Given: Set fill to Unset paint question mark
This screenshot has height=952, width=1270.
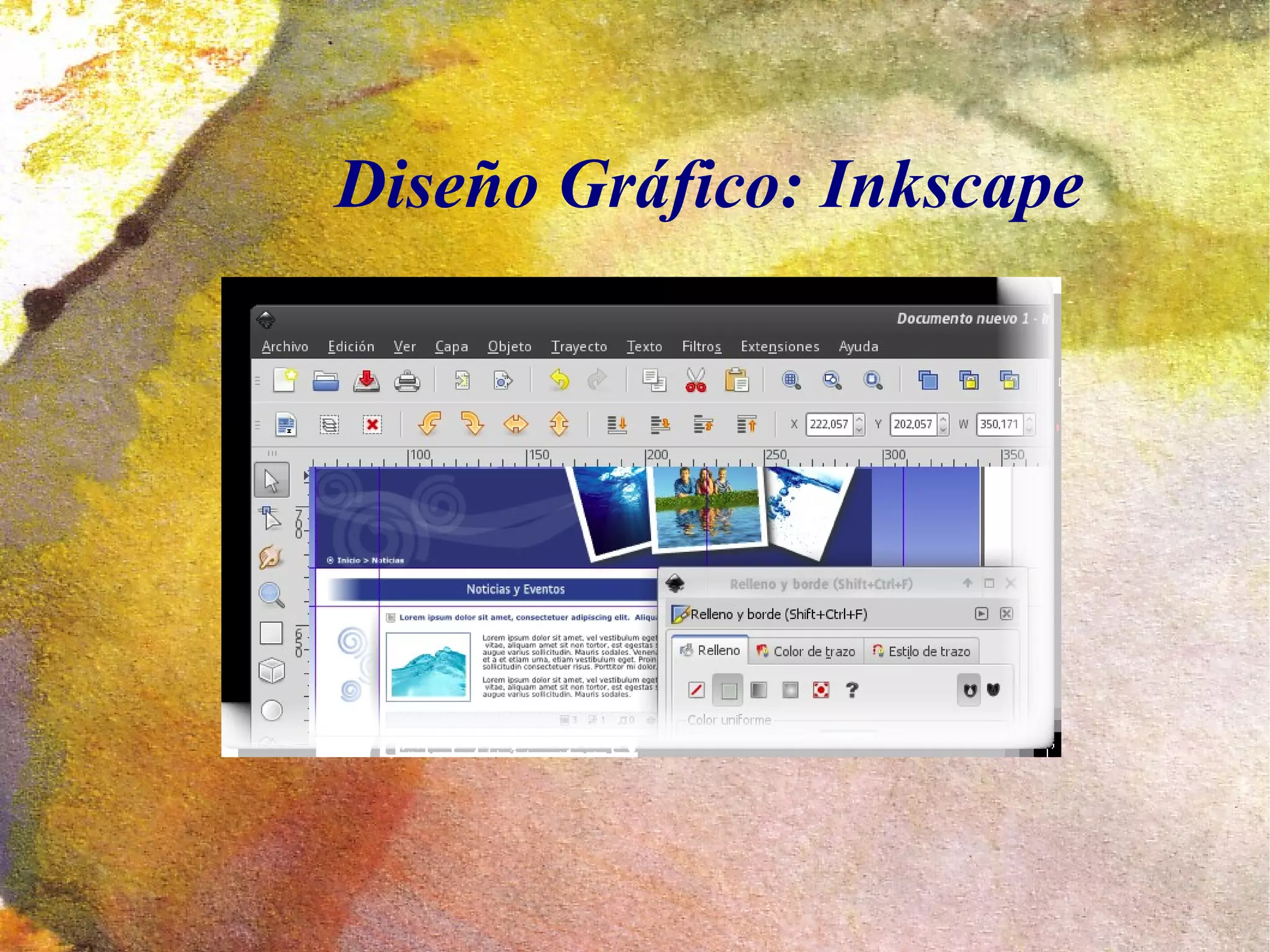Looking at the screenshot, I should click(x=852, y=690).
